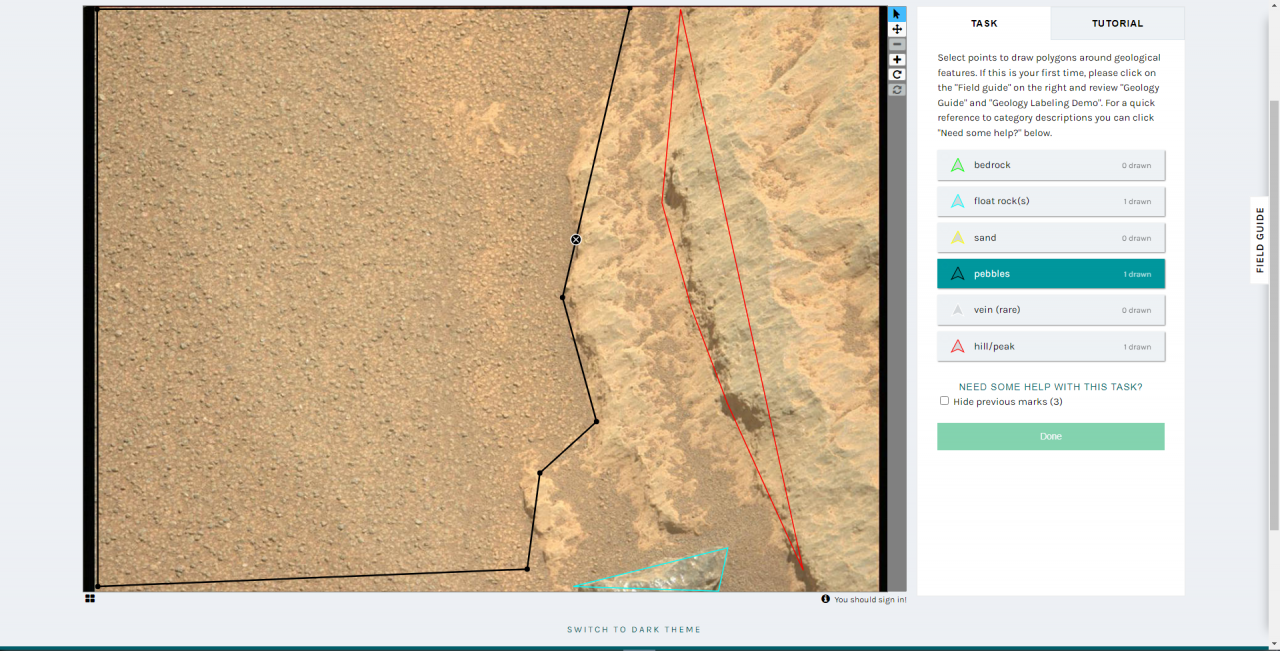The image size is (1280, 651).
Task: Click the "1 drawn" count on float rock(s) row
Action: (x=1137, y=202)
